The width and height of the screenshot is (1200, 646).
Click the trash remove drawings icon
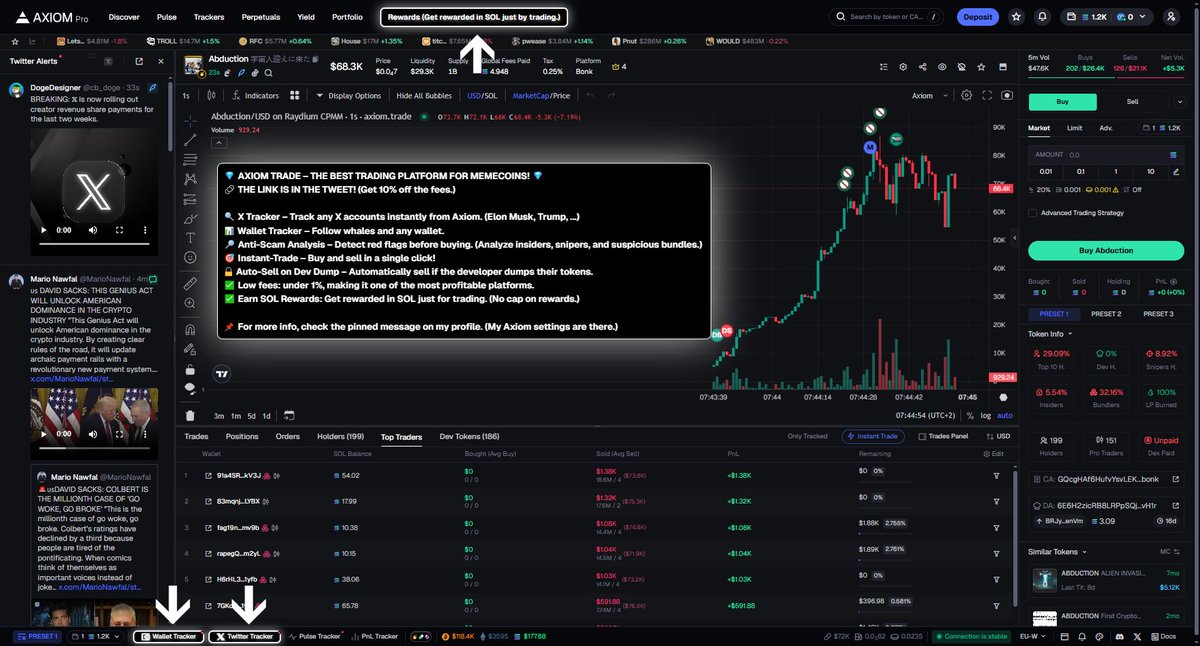190,415
